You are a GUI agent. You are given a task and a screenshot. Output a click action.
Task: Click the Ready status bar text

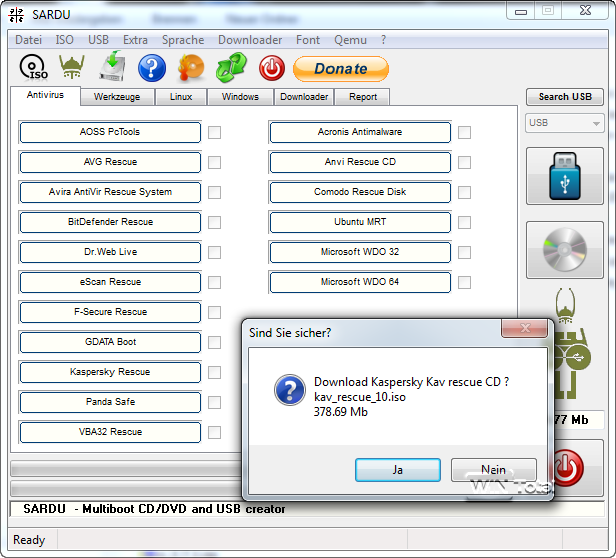point(29,540)
